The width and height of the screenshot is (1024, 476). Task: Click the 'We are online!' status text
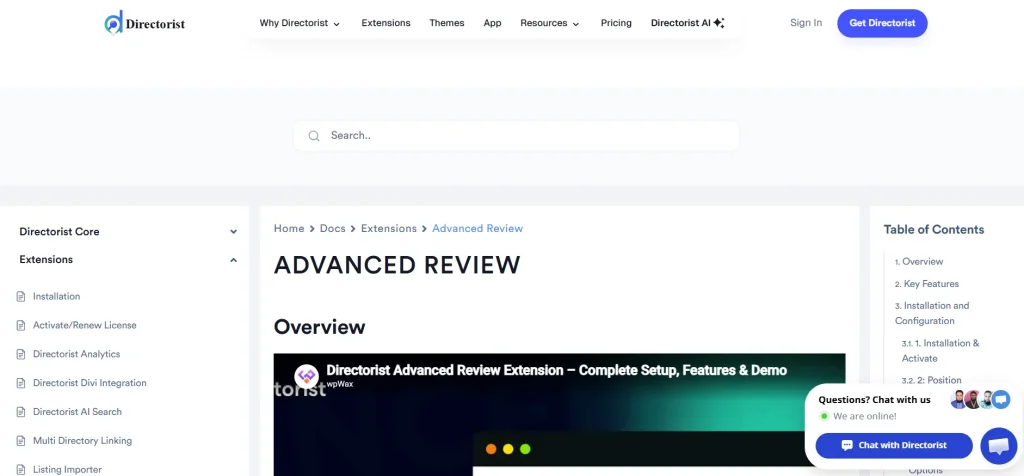[x=865, y=416]
